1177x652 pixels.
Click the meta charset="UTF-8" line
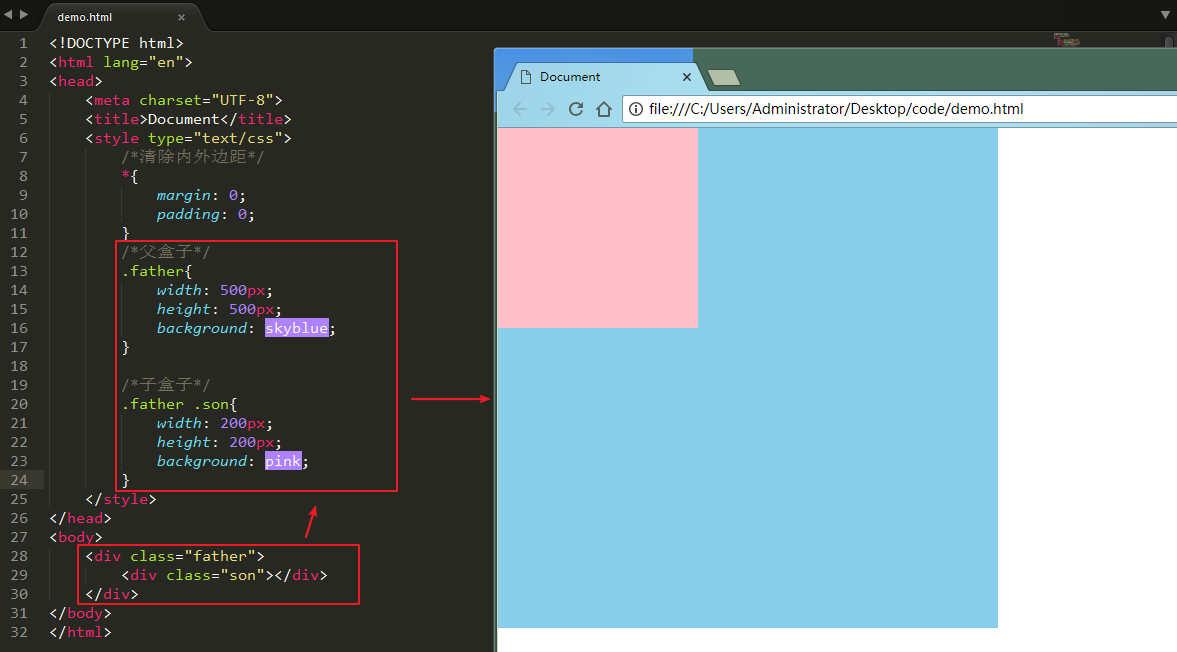[184, 100]
